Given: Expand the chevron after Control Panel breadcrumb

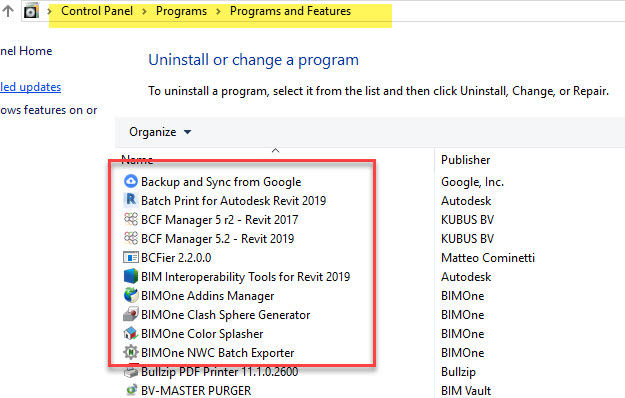Looking at the screenshot, I should 144,11.
